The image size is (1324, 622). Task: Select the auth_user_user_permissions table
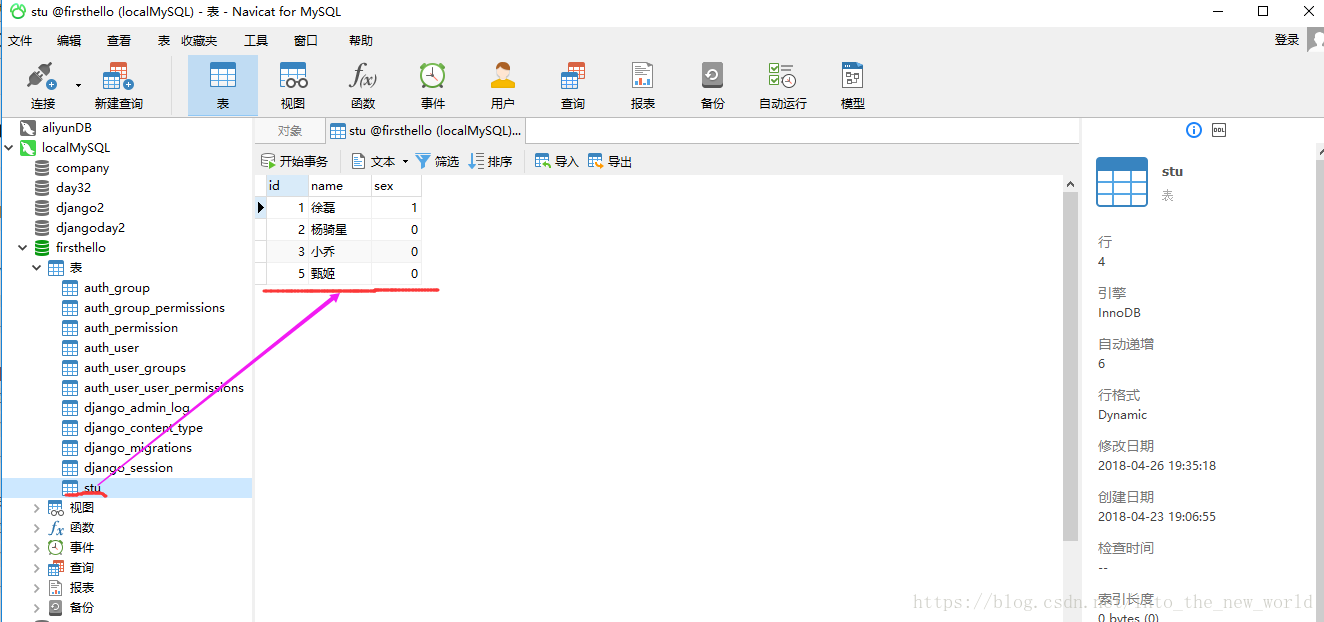click(164, 388)
